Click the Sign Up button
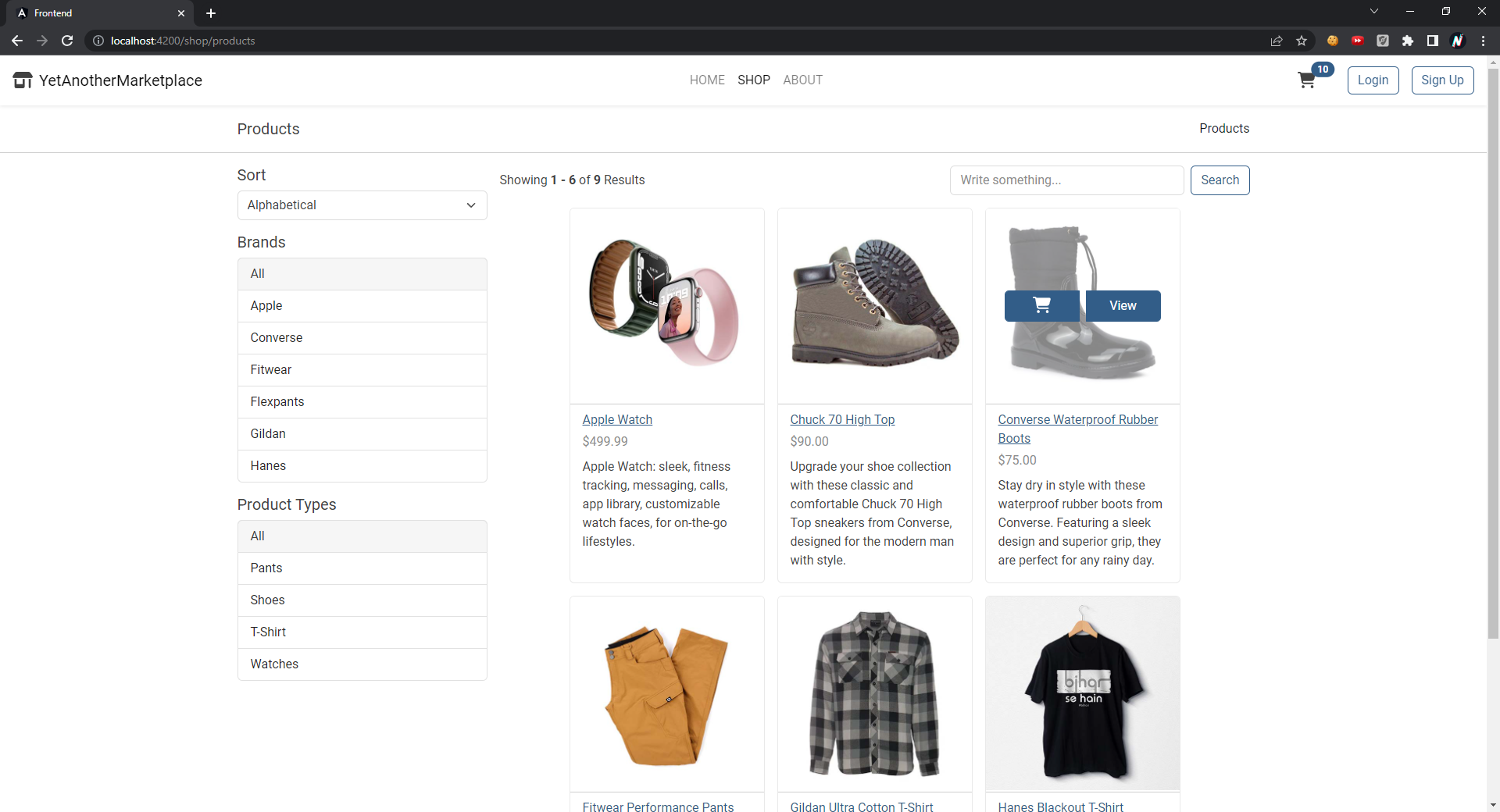 click(1442, 80)
